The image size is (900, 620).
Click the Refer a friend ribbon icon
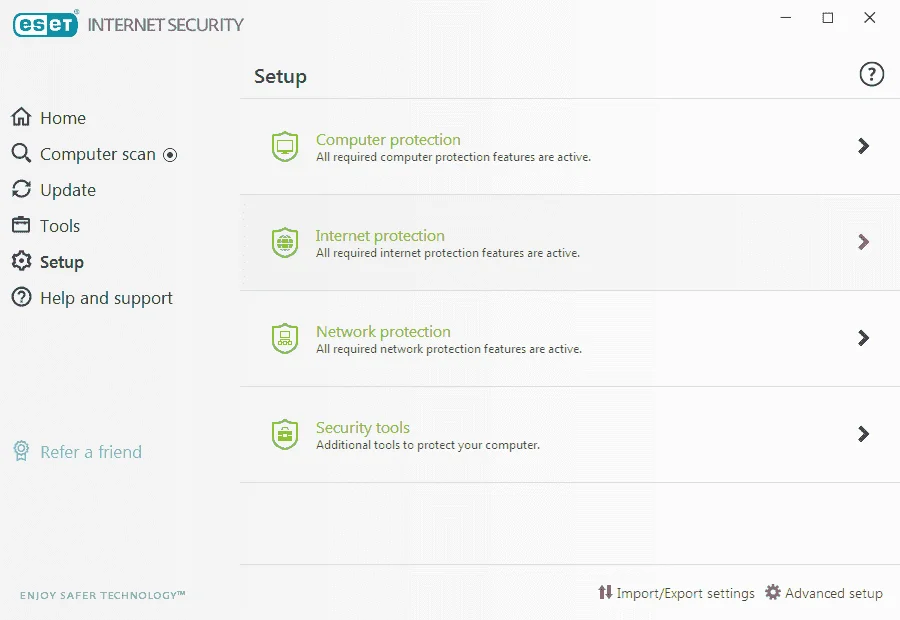tap(21, 451)
